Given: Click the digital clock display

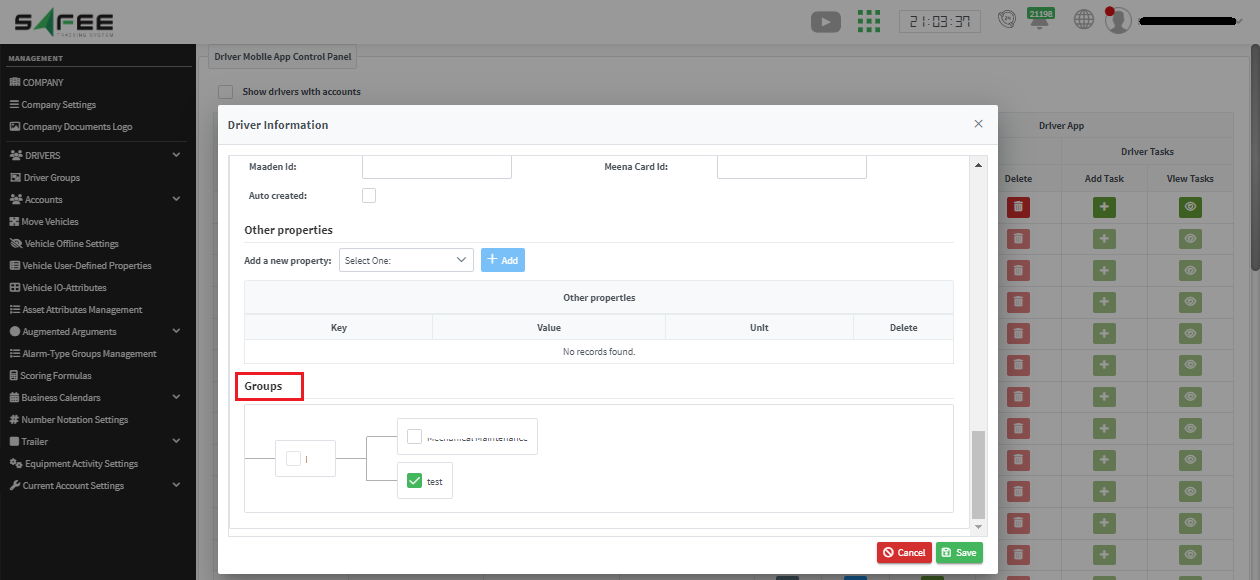Looking at the screenshot, I should tap(940, 21).
